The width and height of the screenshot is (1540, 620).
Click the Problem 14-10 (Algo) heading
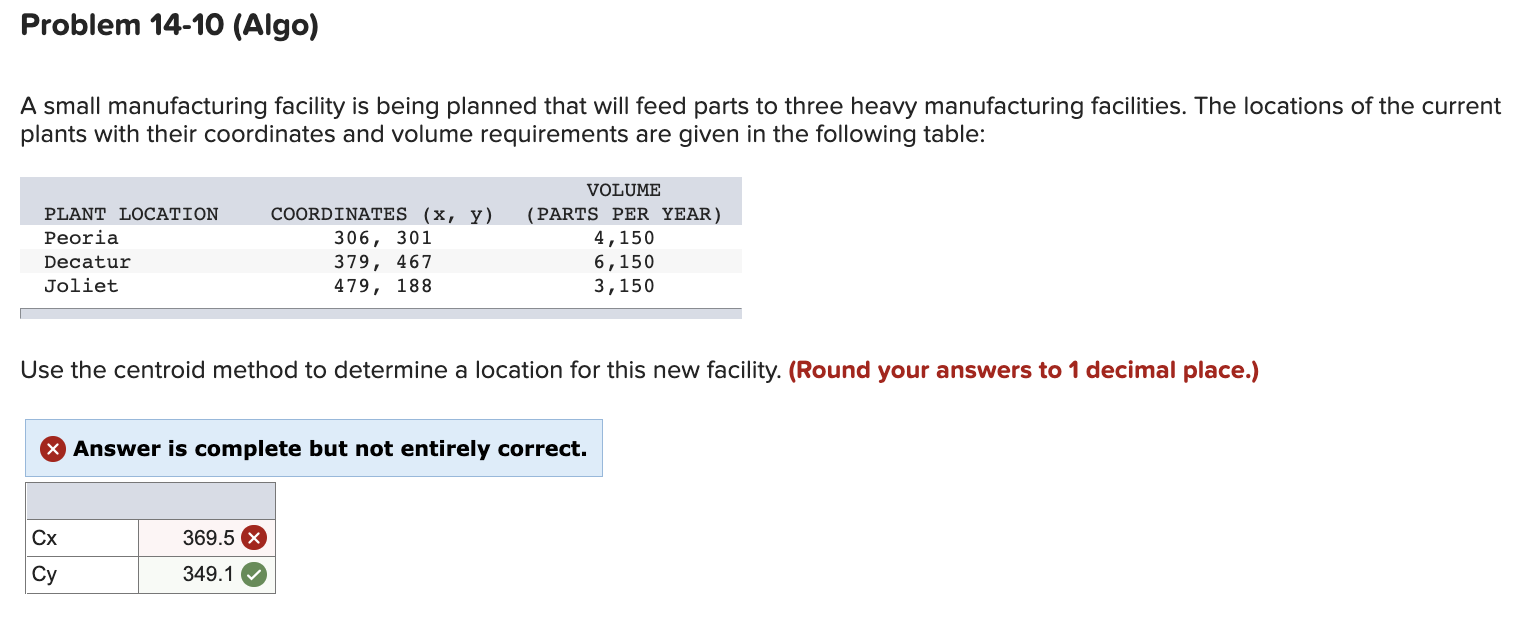coord(169,24)
